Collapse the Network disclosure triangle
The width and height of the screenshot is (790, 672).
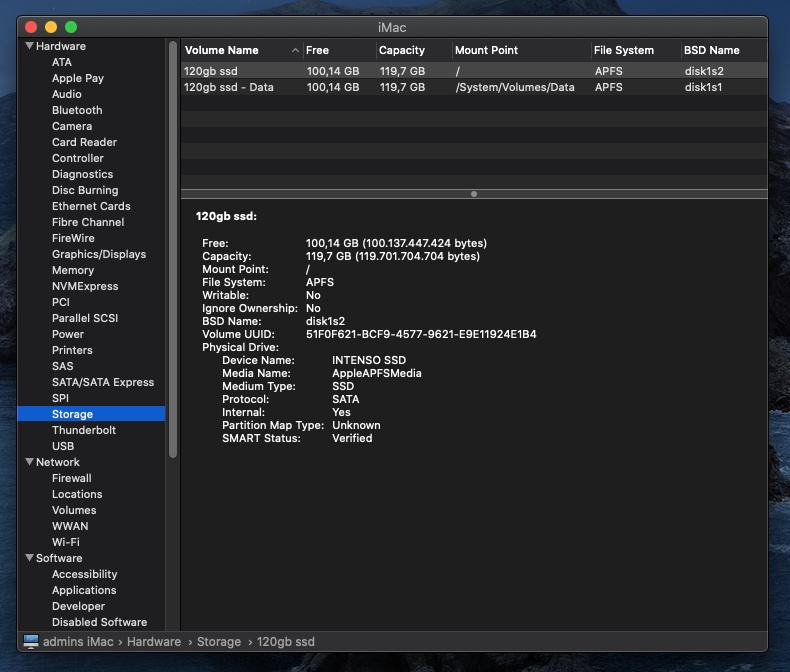pyautogui.click(x=30, y=462)
